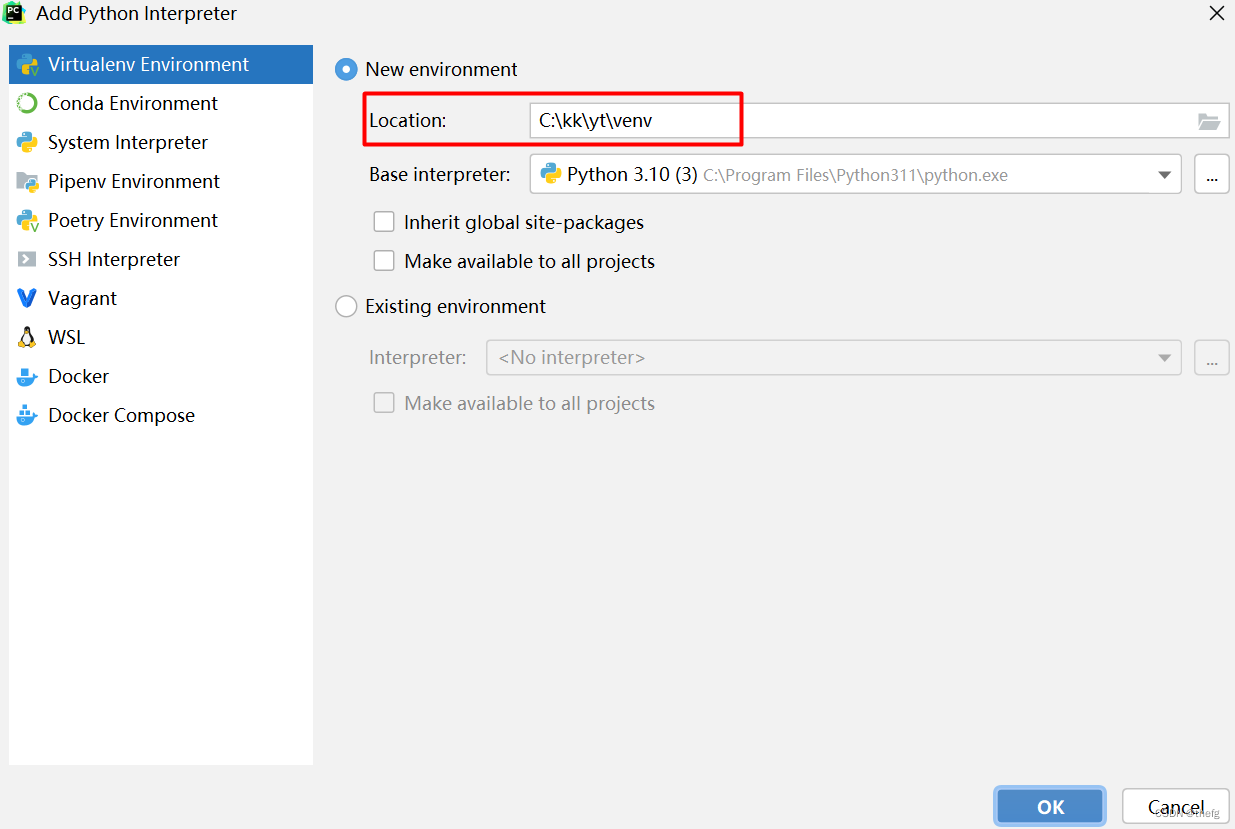Viewport: 1235px width, 829px height.
Task: Select the New environment radio button
Action: point(346,69)
